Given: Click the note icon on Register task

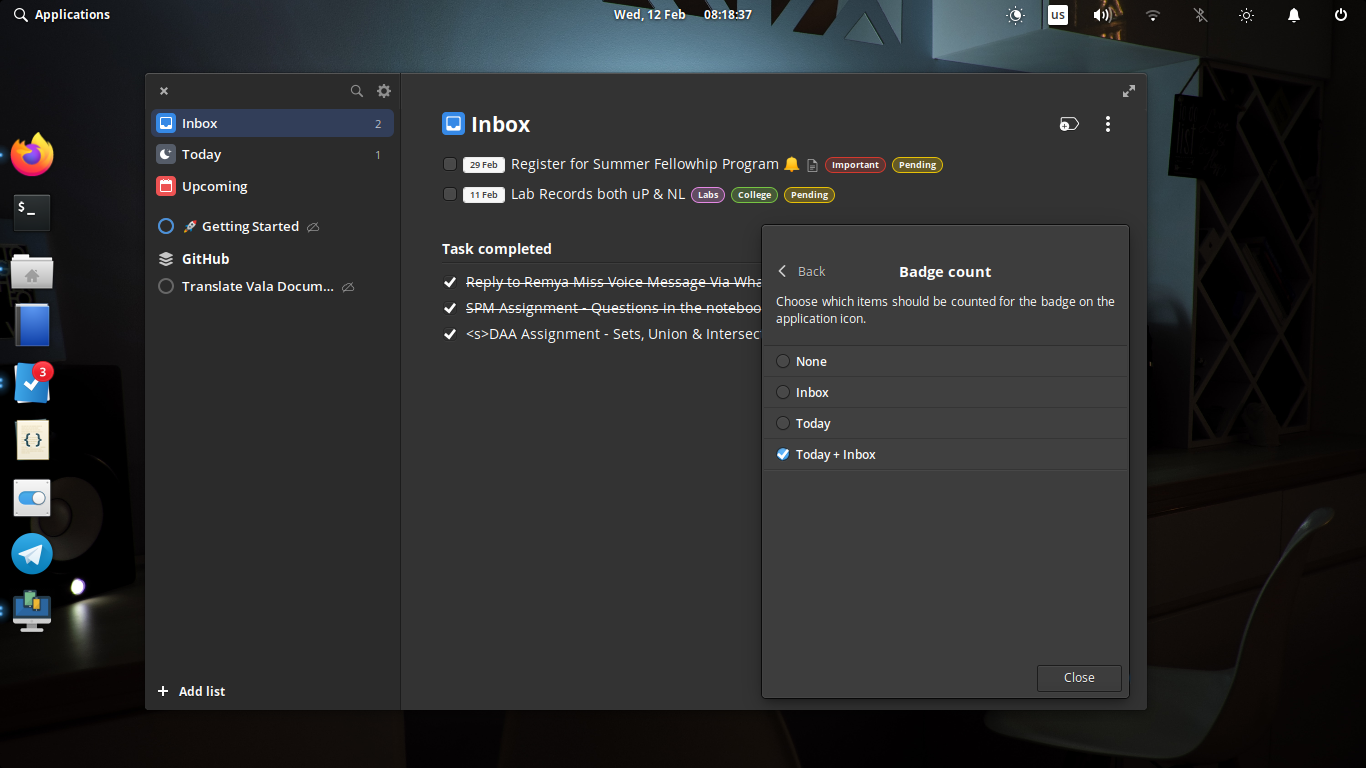Looking at the screenshot, I should (x=812, y=165).
